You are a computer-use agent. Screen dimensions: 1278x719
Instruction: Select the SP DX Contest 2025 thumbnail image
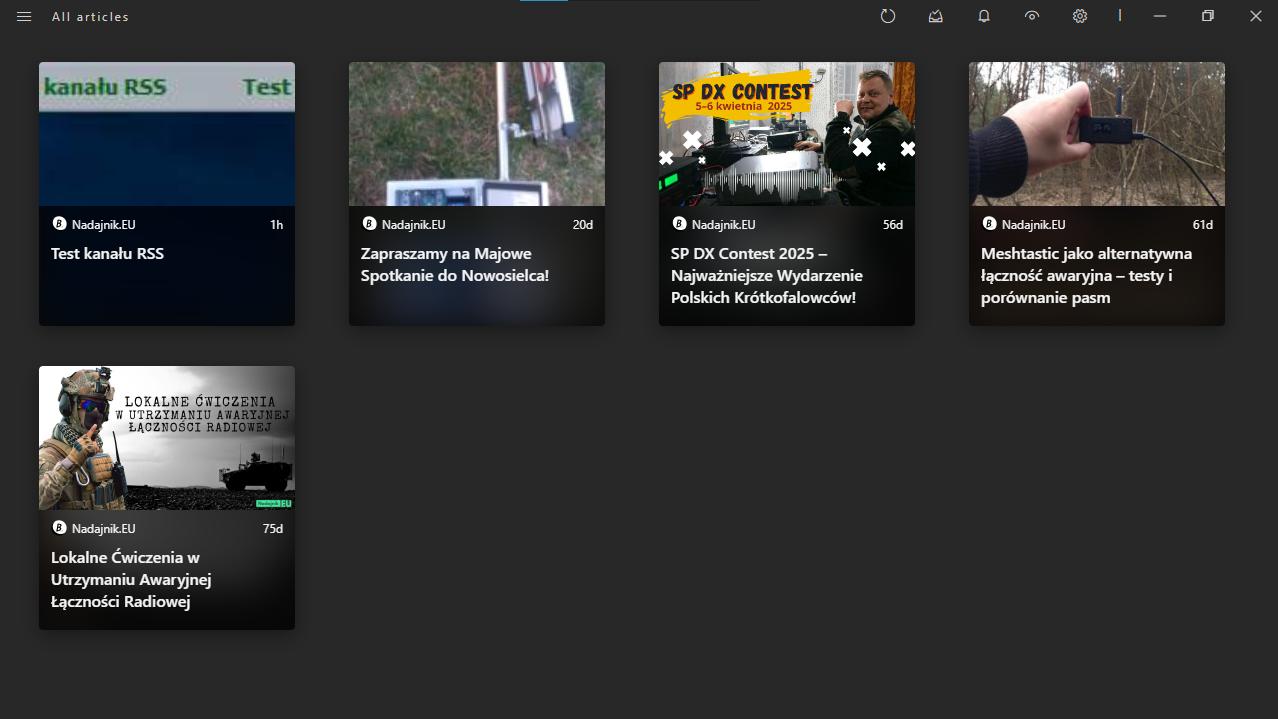(786, 134)
